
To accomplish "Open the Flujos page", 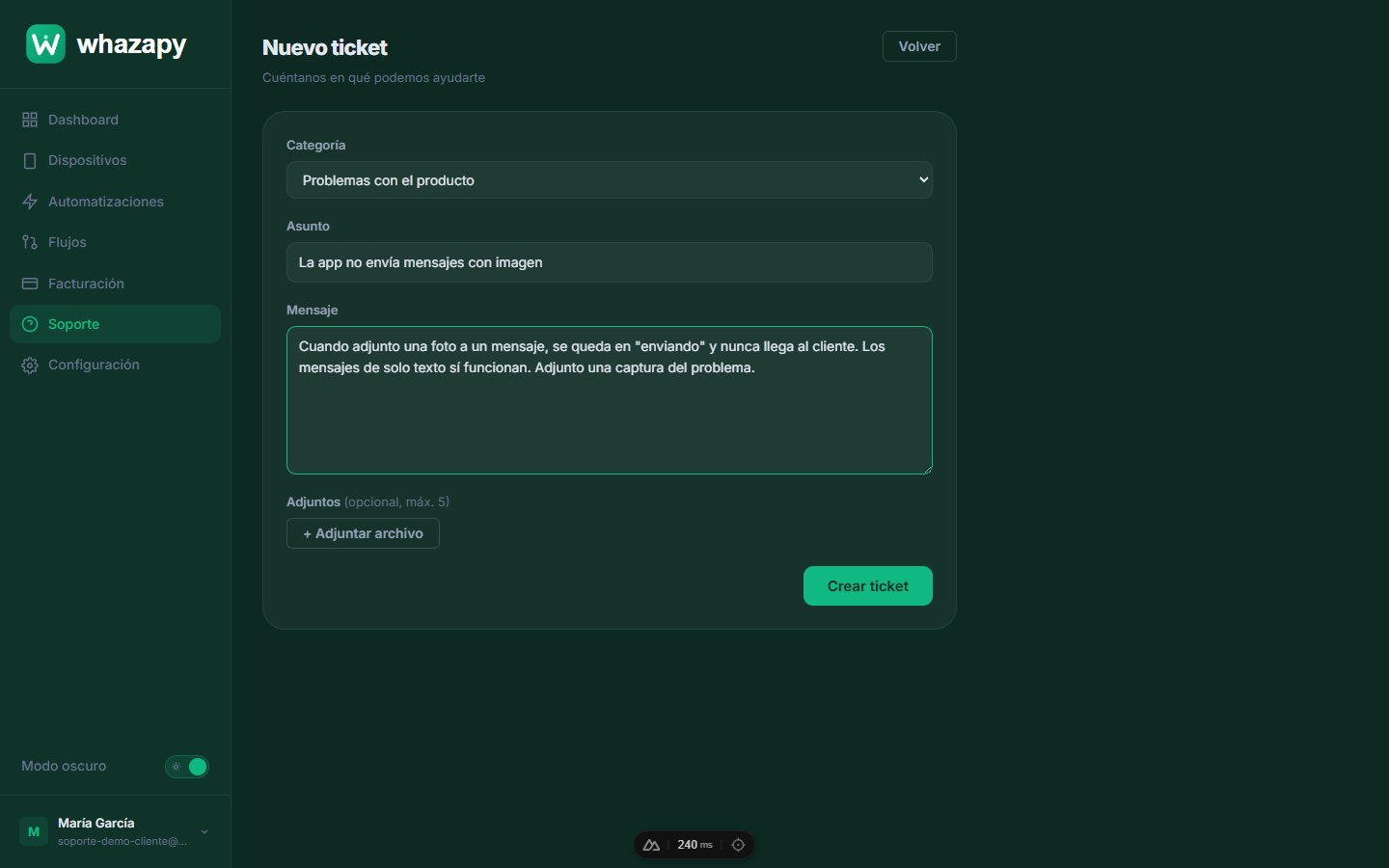I will (x=115, y=242).
